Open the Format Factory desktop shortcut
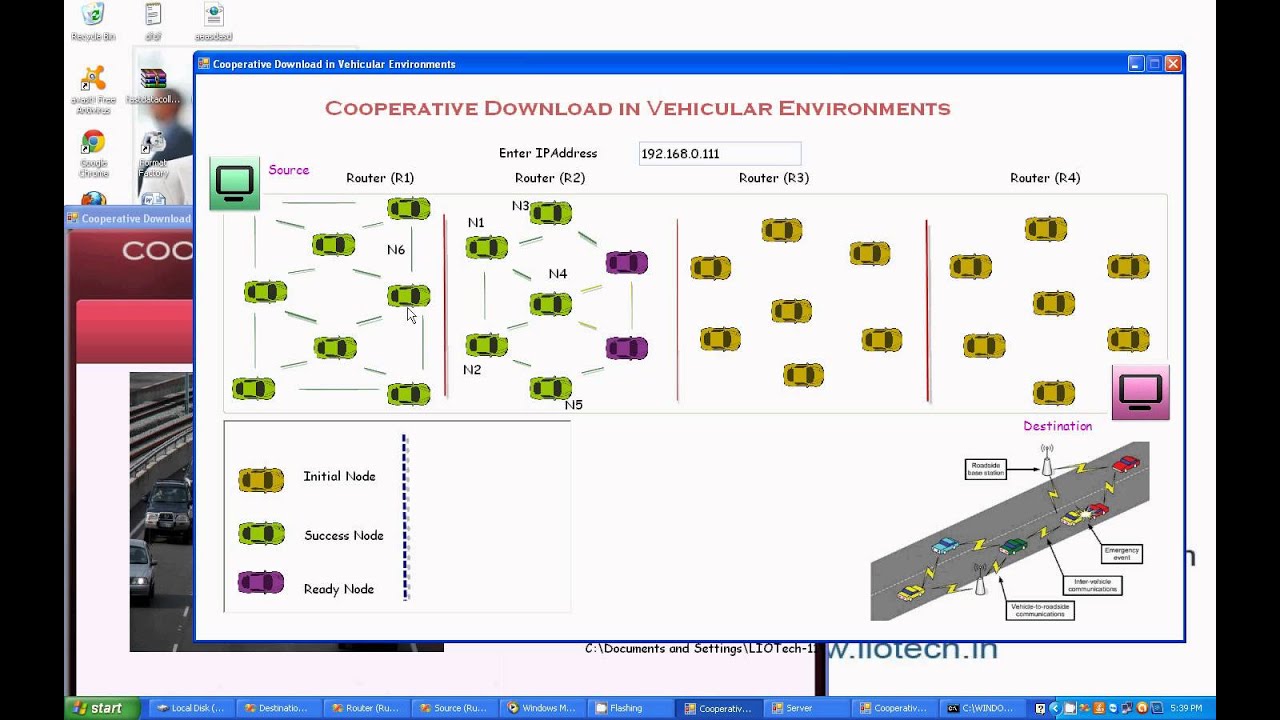The width and height of the screenshot is (1280, 720). coord(153,153)
